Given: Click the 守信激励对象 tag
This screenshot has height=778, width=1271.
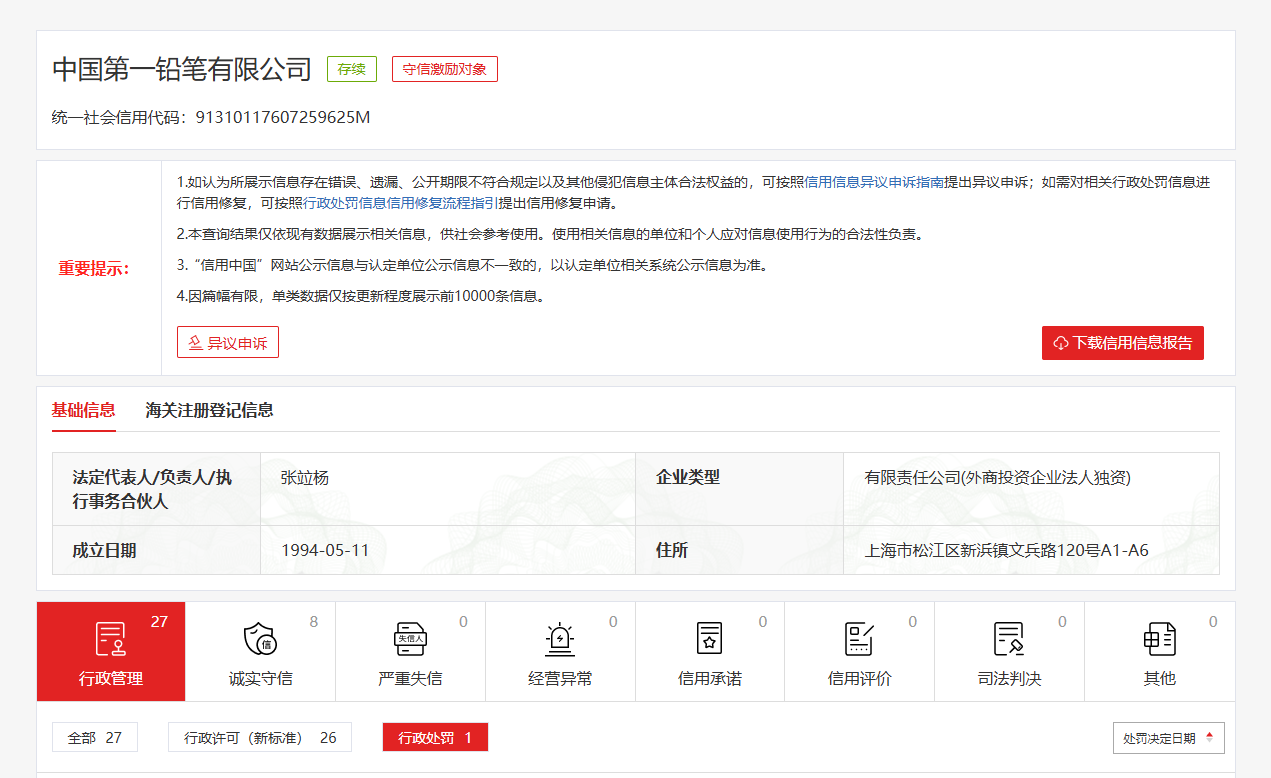Looking at the screenshot, I should (x=445, y=69).
